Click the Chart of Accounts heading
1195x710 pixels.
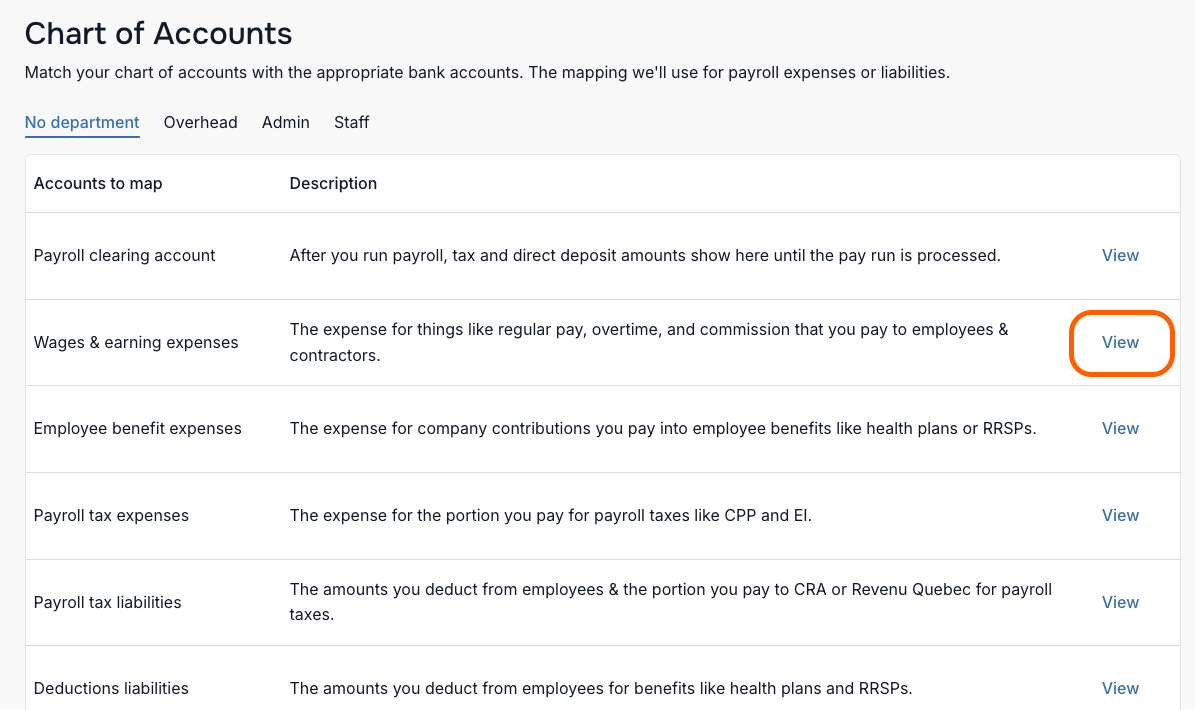pyautogui.click(x=159, y=34)
